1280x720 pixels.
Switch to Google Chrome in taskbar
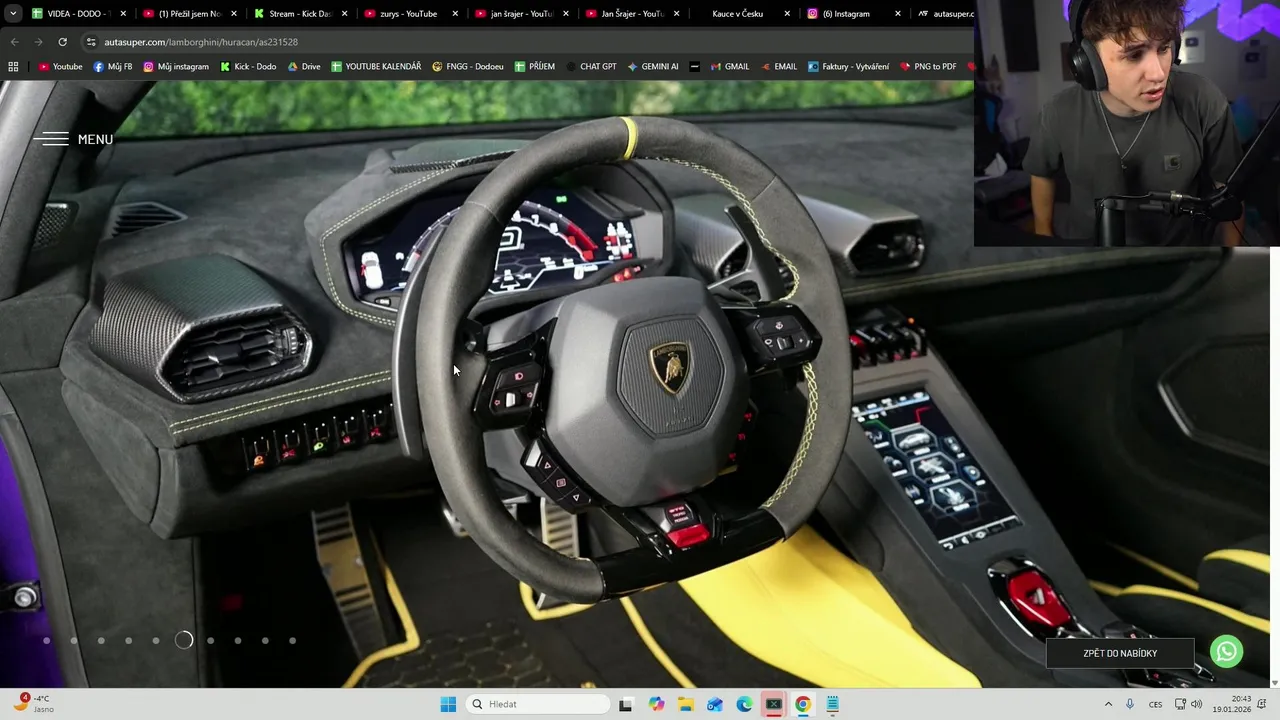click(x=803, y=704)
